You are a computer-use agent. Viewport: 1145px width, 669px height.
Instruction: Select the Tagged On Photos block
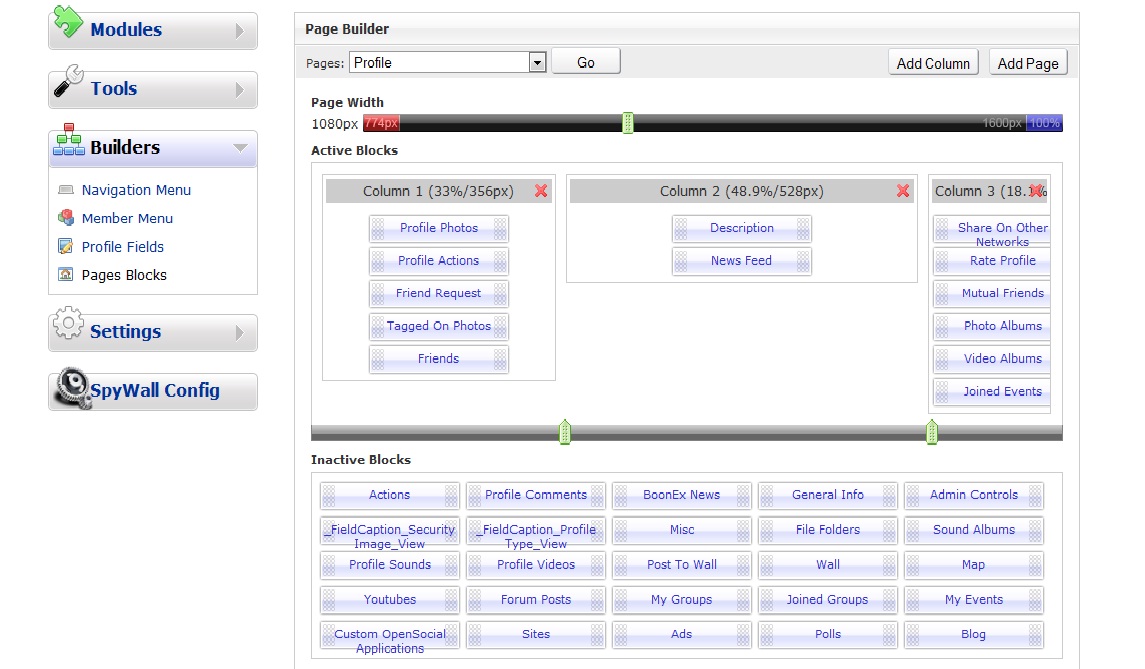[x=438, y=326]
